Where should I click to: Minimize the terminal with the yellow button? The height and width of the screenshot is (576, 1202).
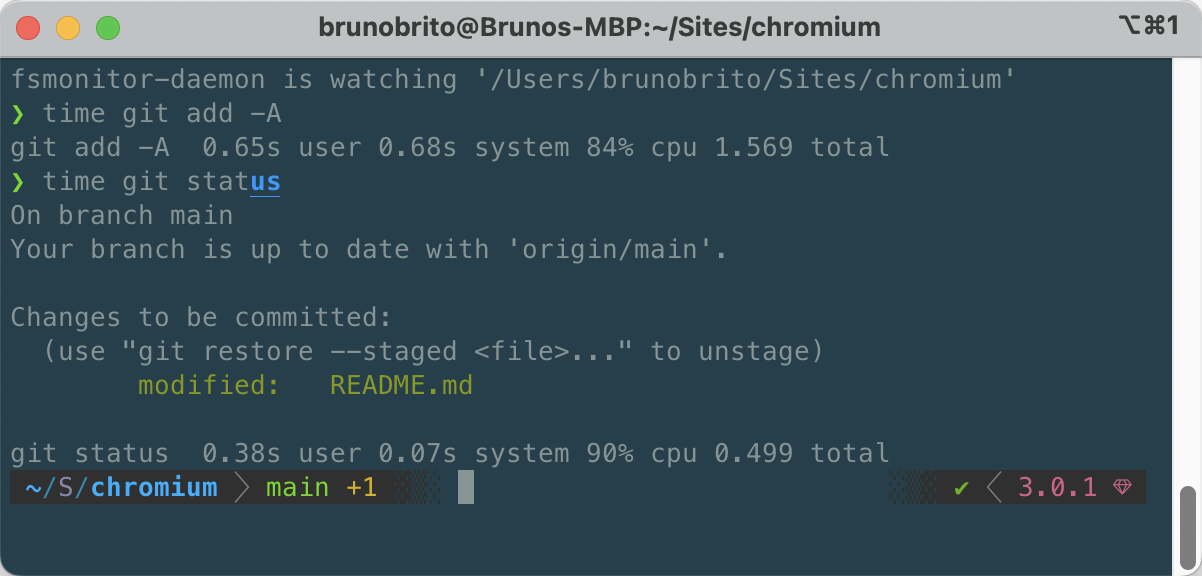pos(68,27)
